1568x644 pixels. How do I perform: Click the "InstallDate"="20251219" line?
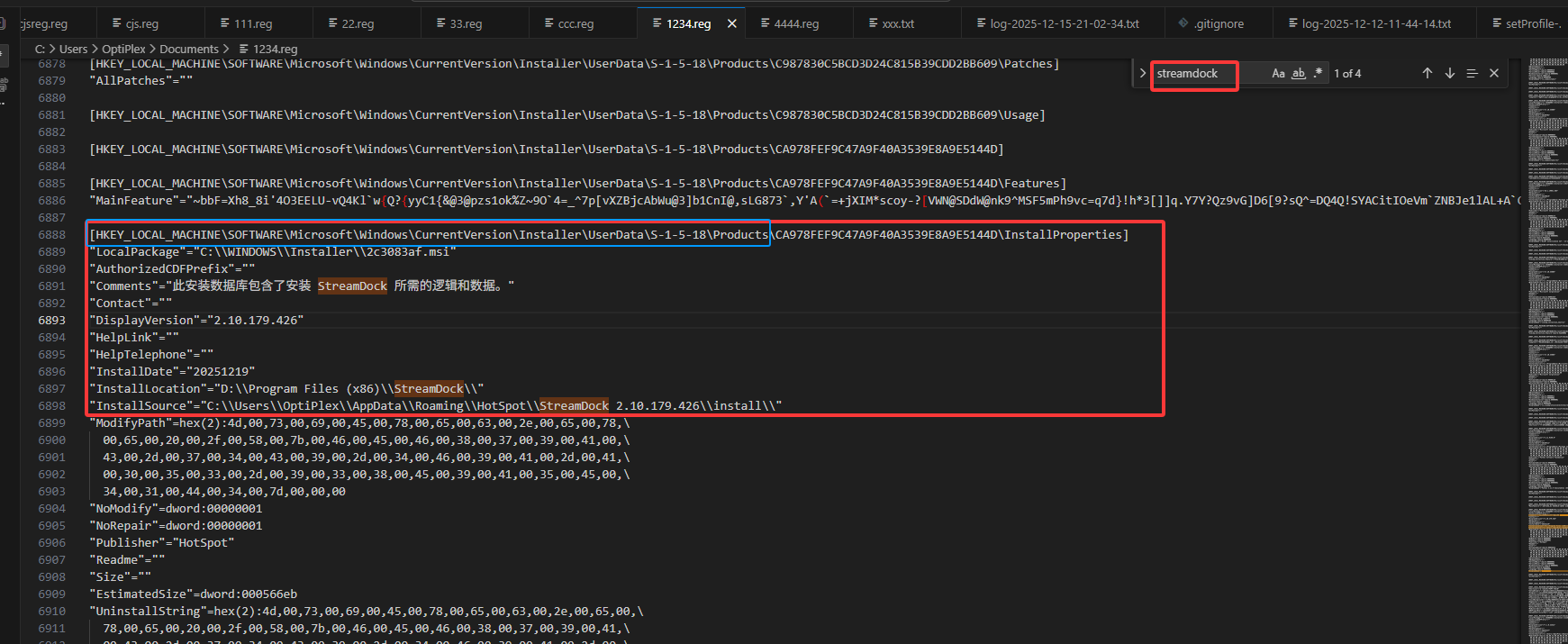pyautogui.click(x=172, y=372)
